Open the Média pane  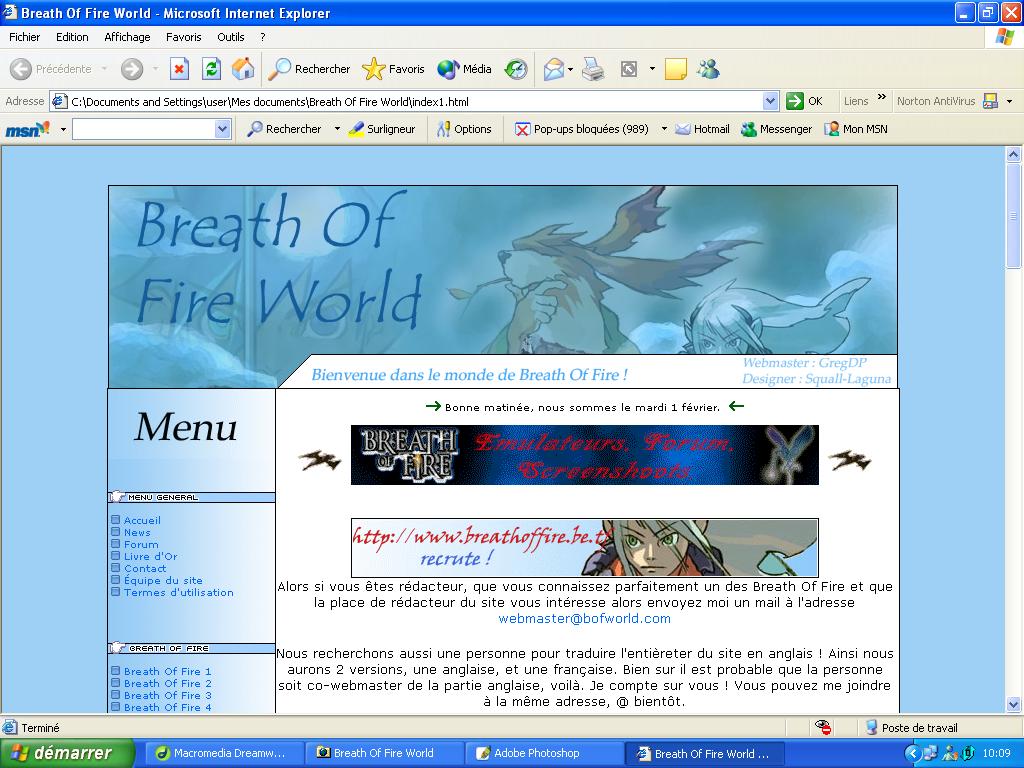464,69
